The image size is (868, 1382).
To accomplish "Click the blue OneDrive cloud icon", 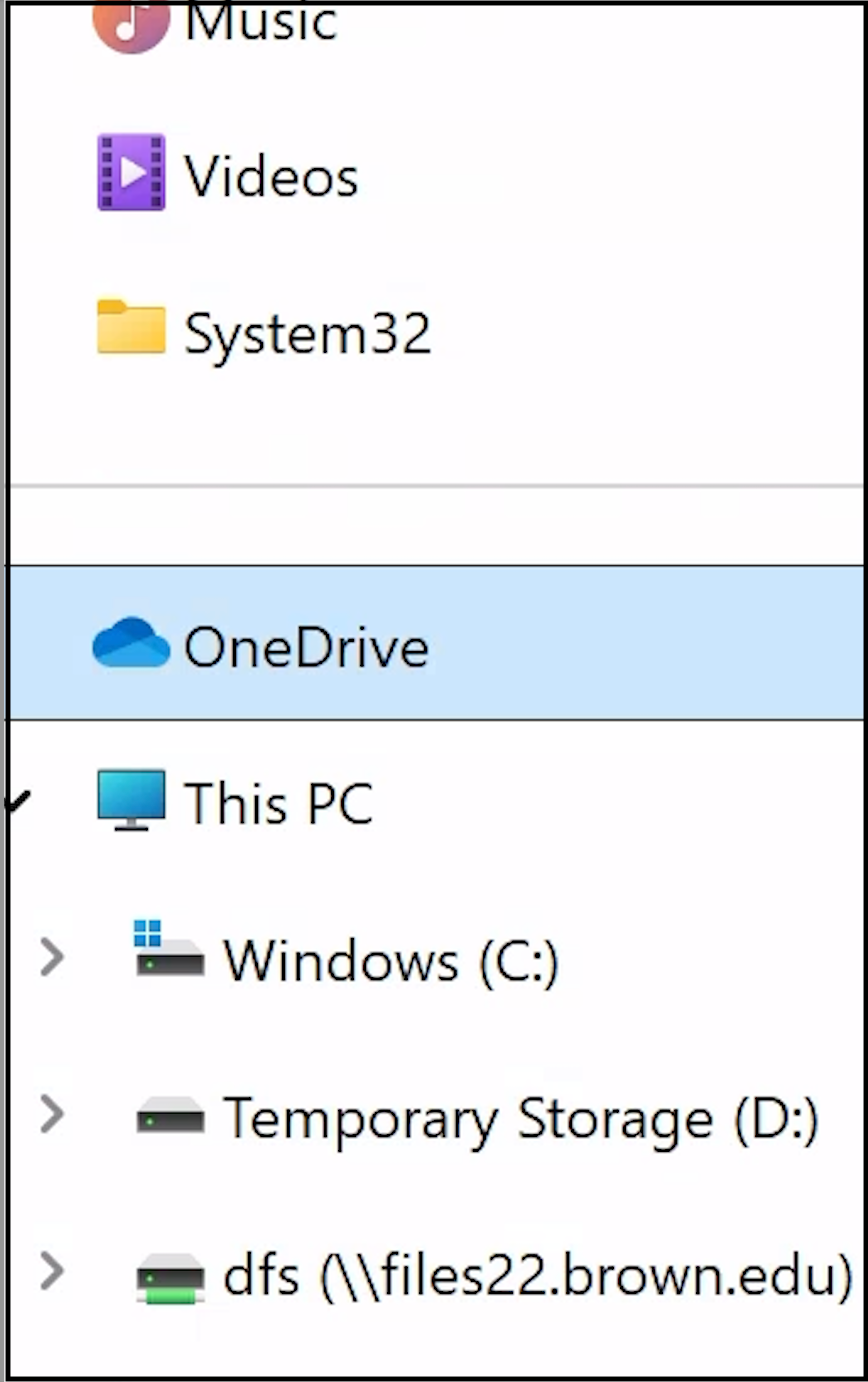I will tap(131, 643).
